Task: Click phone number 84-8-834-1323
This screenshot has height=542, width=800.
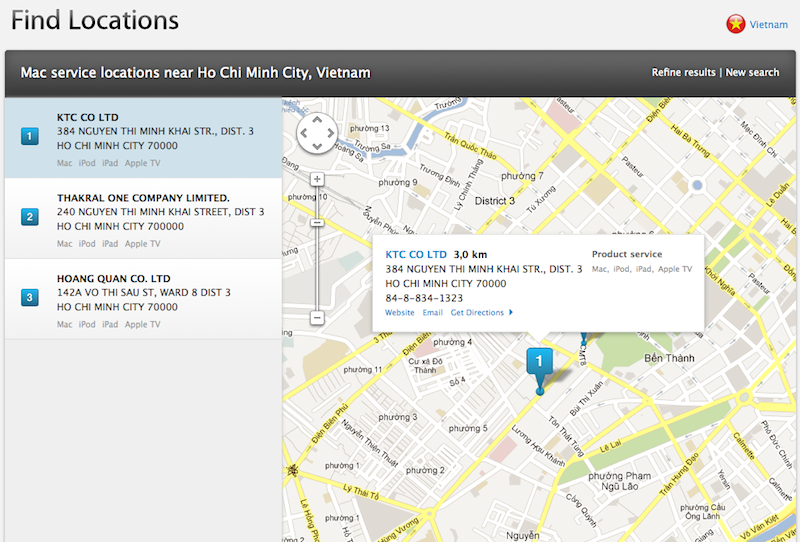Action: click(424, 298)
